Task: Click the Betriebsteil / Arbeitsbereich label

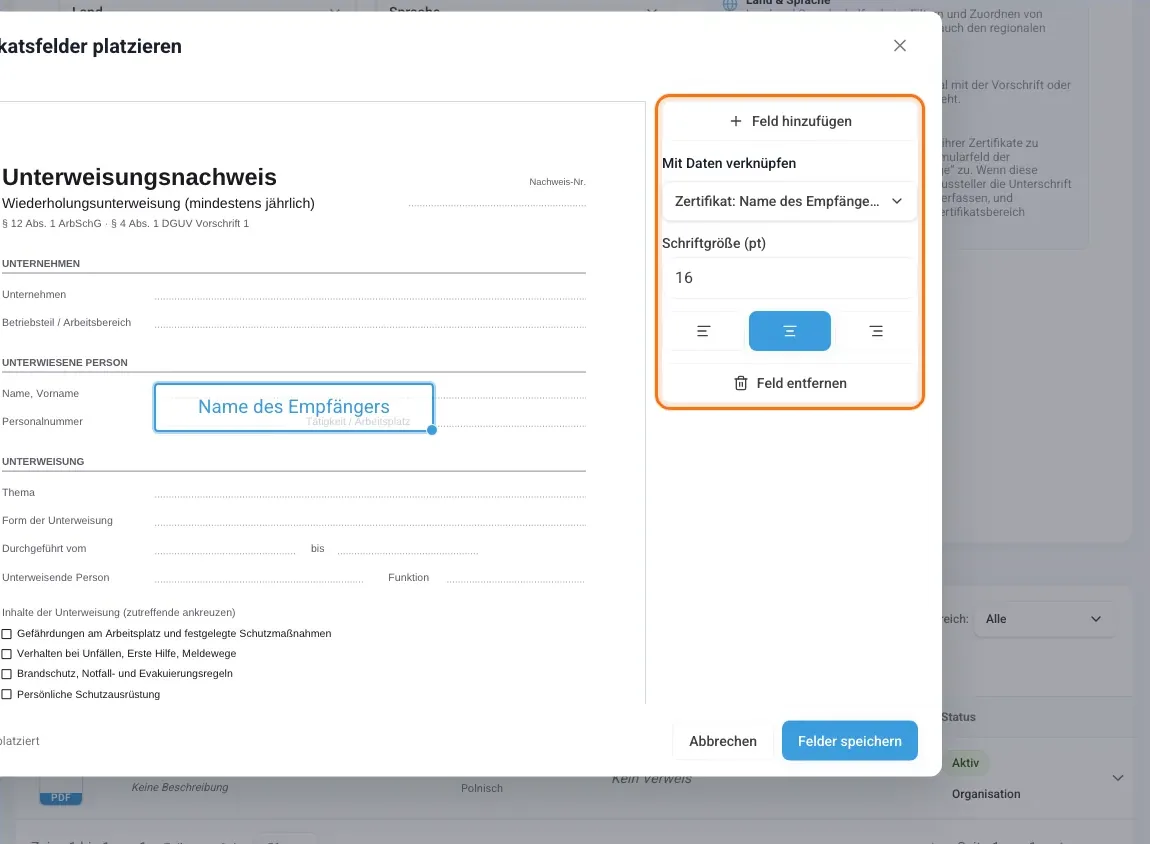Action: coord(67,323)
